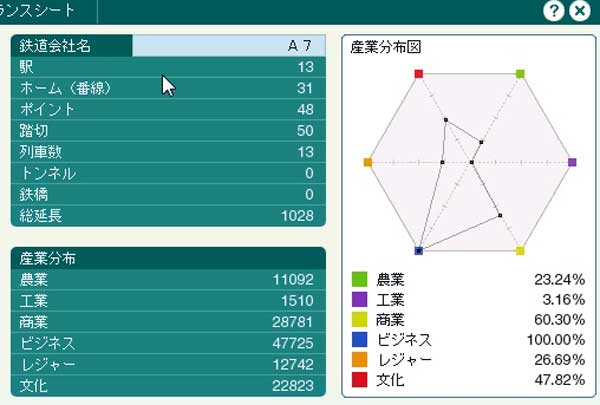
Task: Click the 産業分布 section header
Action: [169, 258]
